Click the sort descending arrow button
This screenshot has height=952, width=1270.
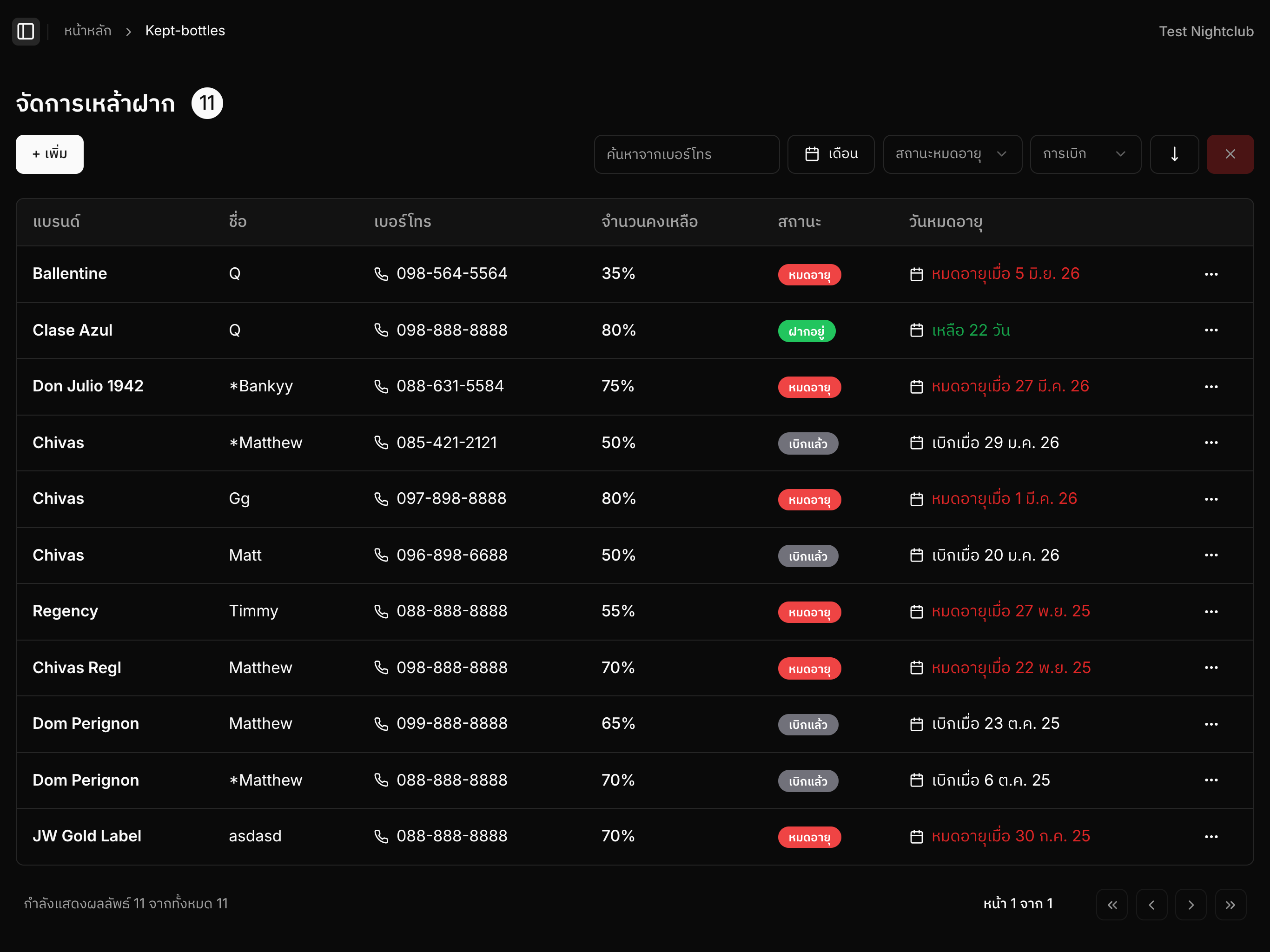[1174, 154]
